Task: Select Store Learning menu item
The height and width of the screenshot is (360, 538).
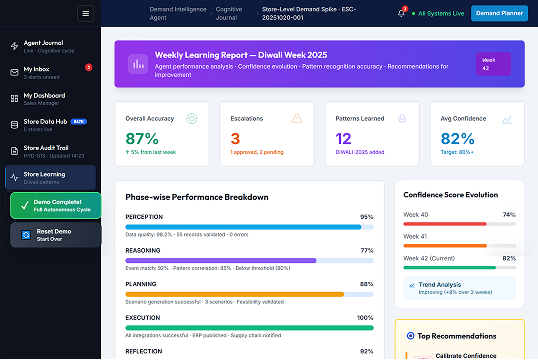Action: coord(50,177)
